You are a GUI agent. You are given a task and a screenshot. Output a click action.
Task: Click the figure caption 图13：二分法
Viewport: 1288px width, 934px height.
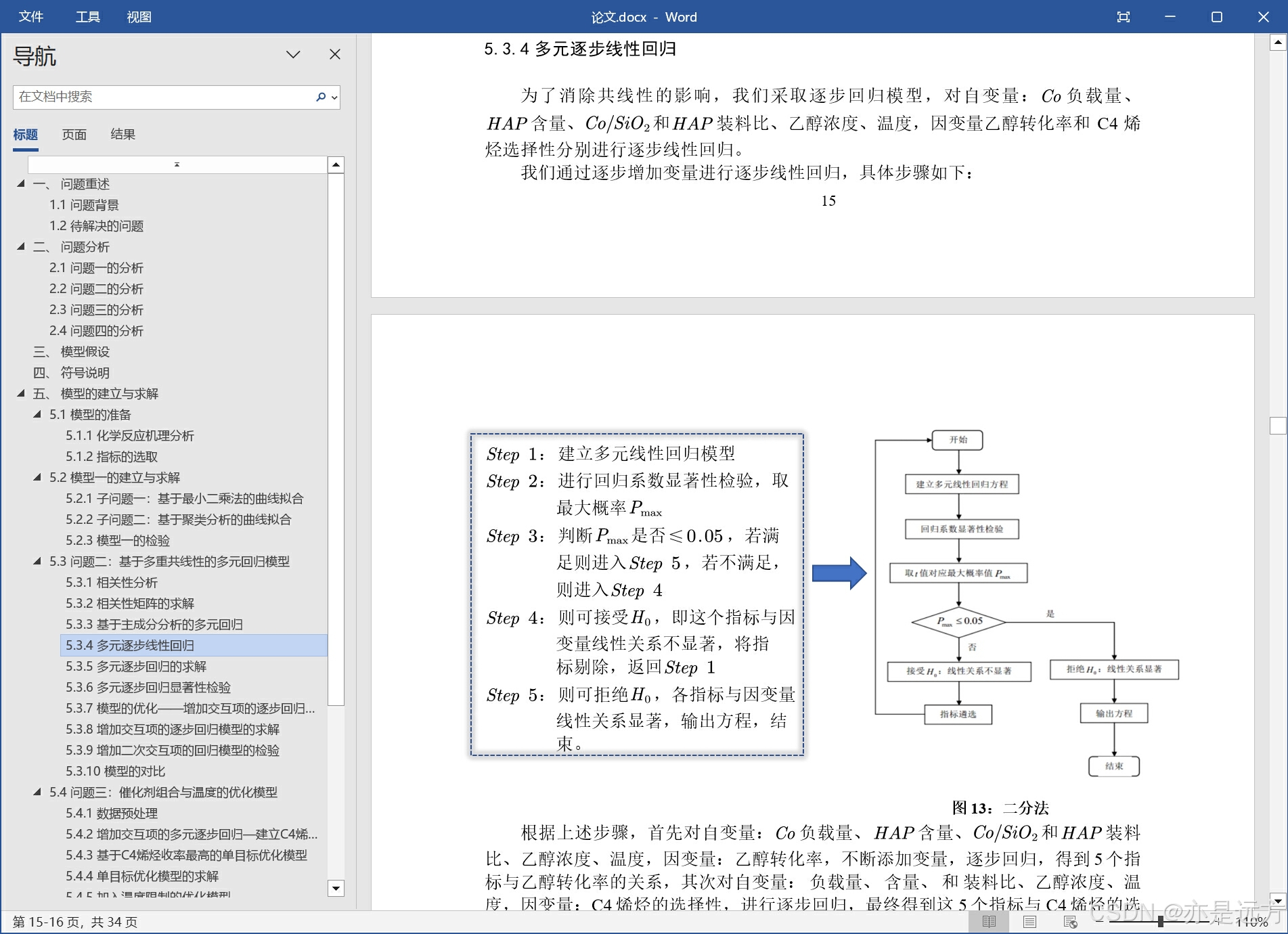click(1000, 807)
